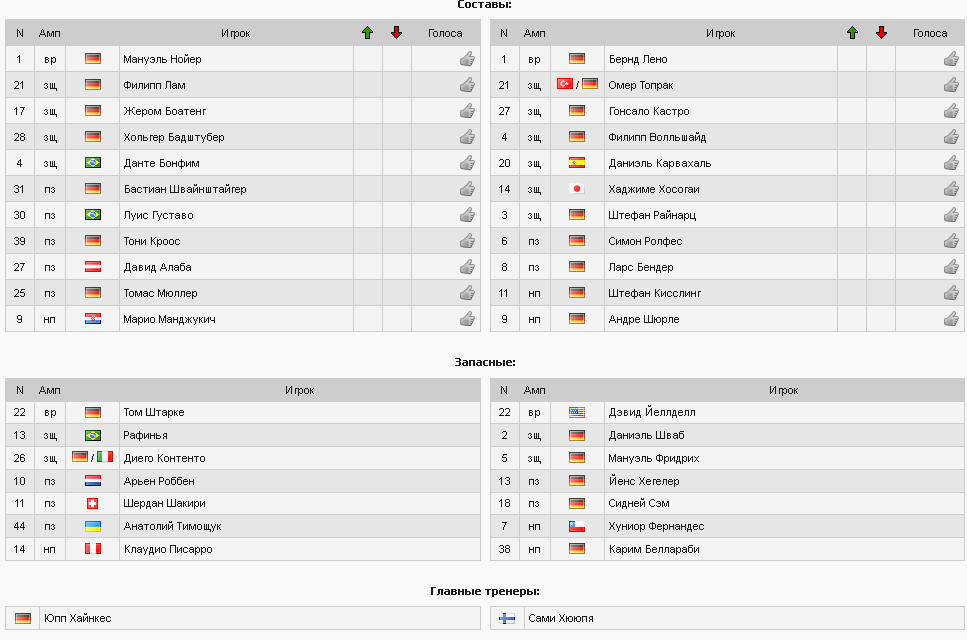The image size is (967, 640).
Task: Click thumbs-up for Штефан Кисслинг
Action: pyautogui.click(x=951, y=293)
